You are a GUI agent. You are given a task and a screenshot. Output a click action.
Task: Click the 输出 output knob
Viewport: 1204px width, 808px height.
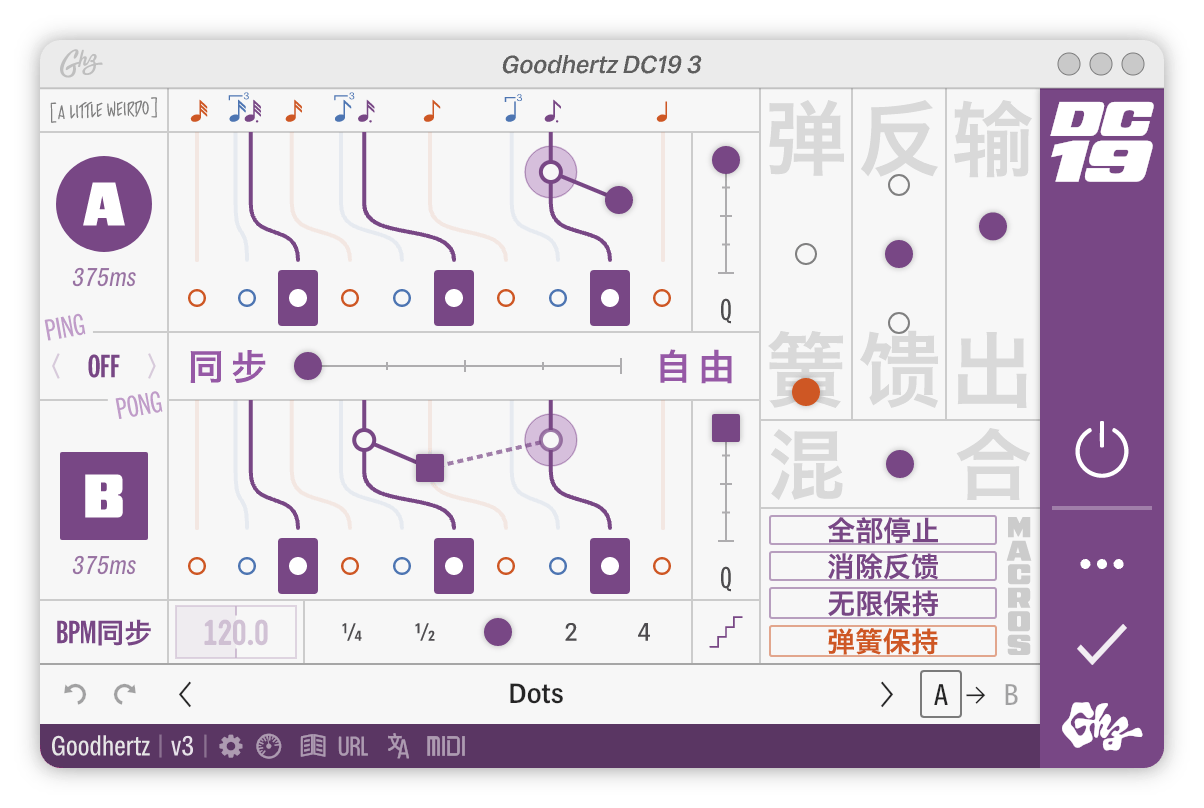(993, 226)
